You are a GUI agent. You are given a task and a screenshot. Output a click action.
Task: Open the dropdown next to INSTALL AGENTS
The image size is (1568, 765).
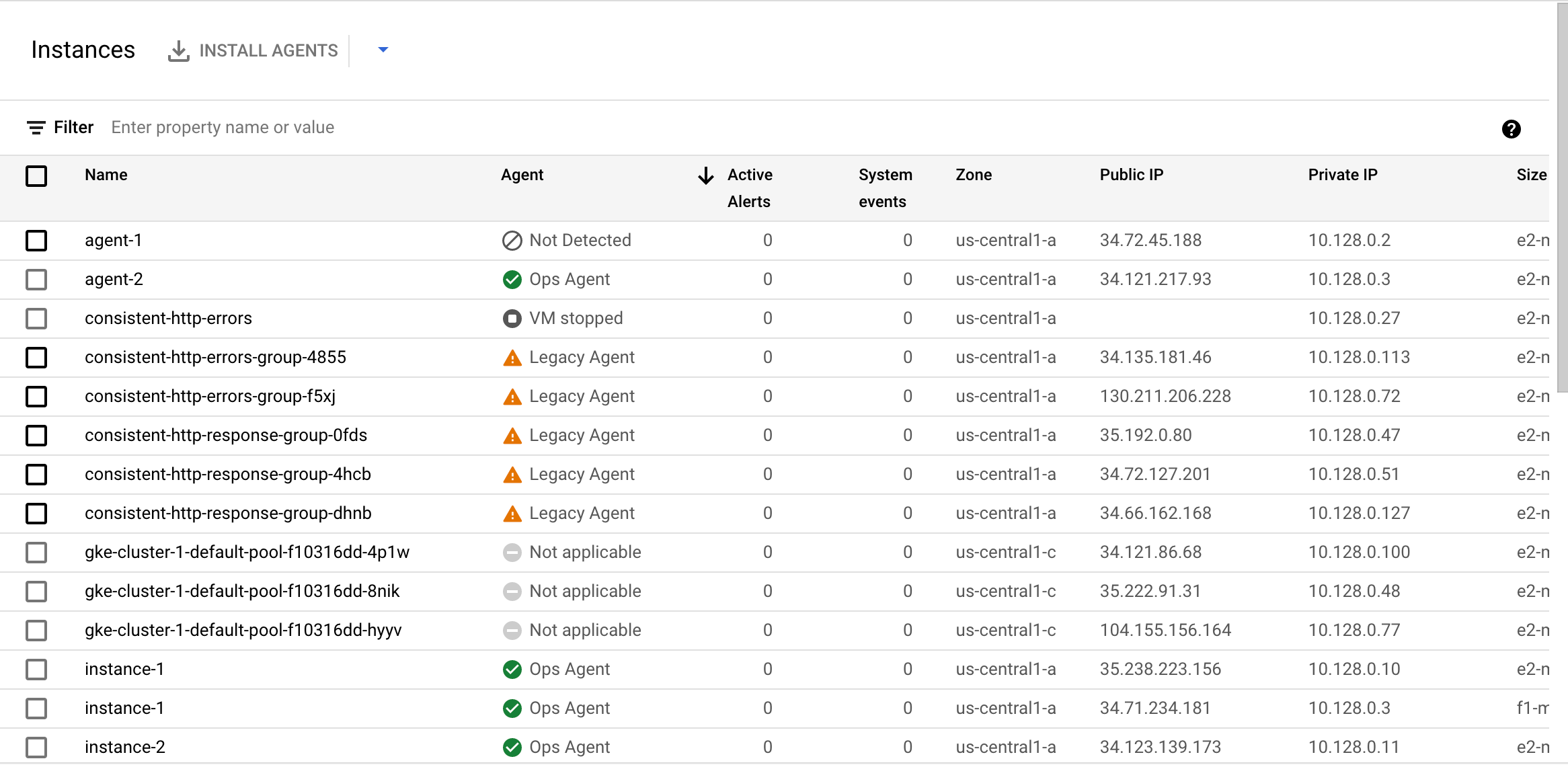(x=383, y=50)
